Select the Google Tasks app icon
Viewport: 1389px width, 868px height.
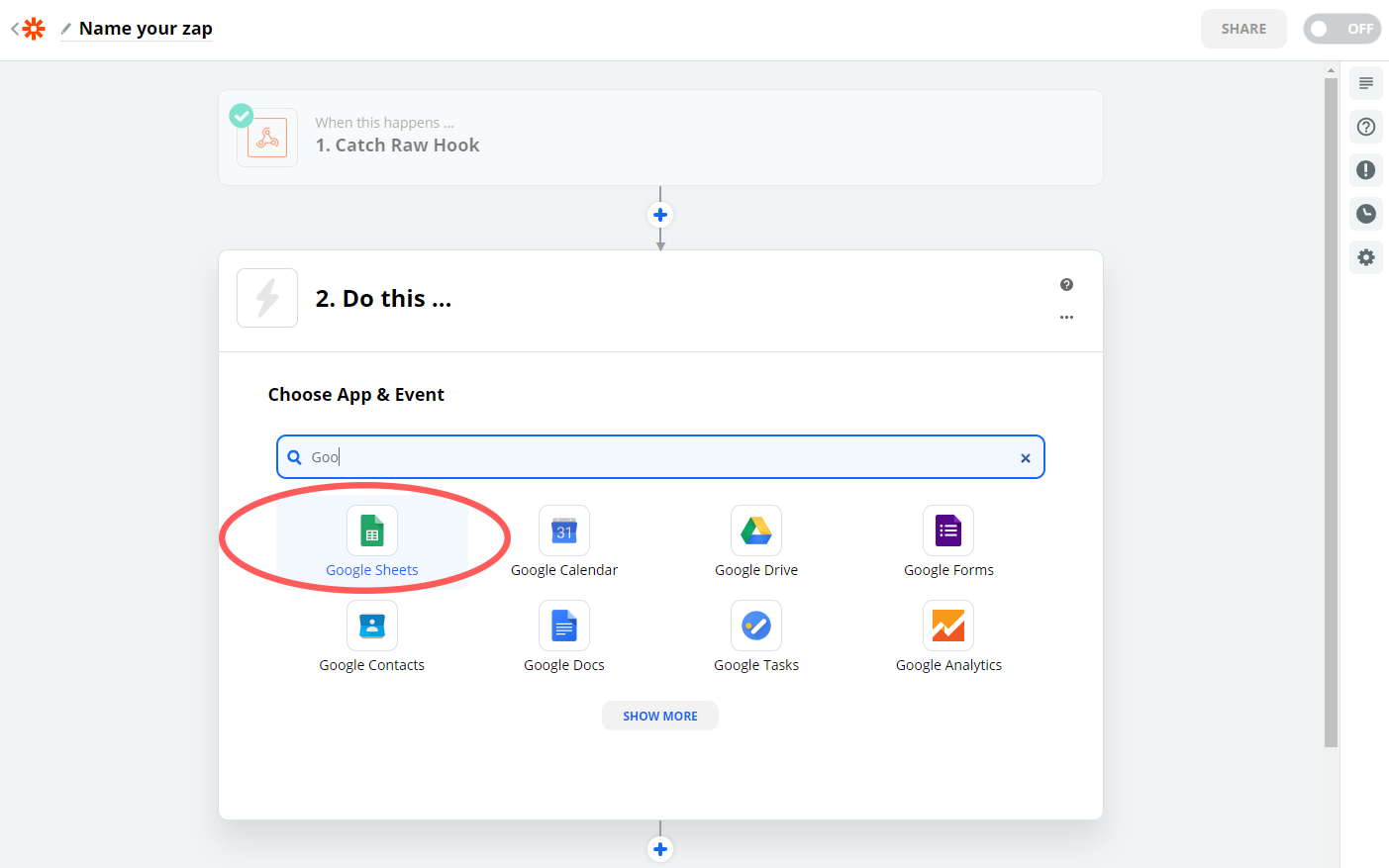pyautogui.click(x=755, y=625)
